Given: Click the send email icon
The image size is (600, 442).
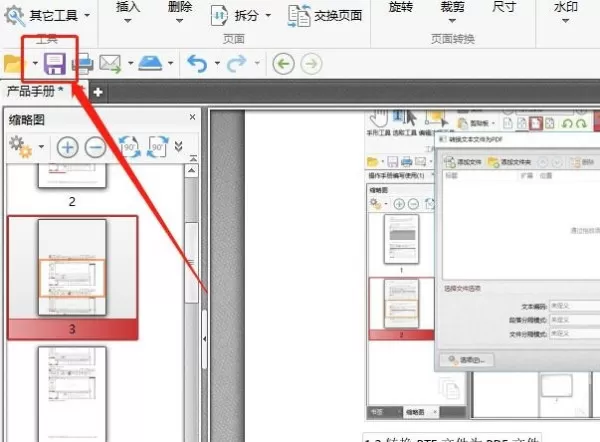Looking at the screenshot, I should [x=110, y=64].
